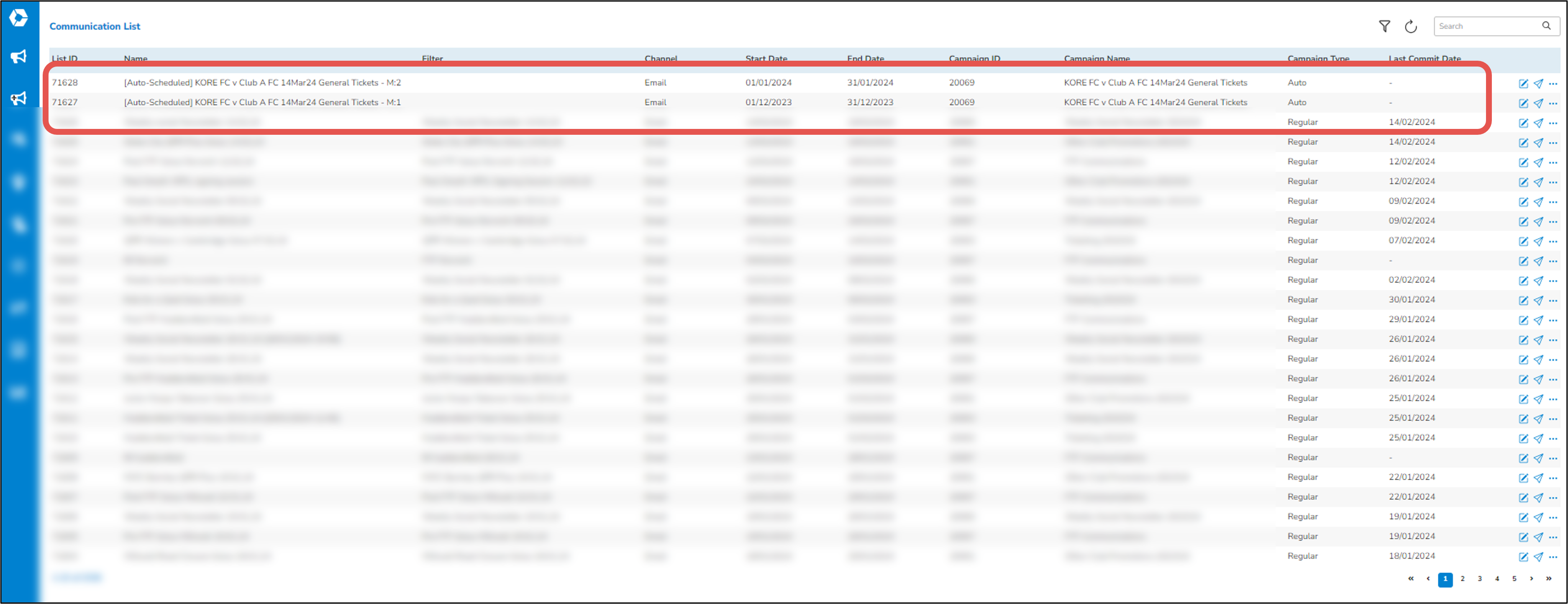This screenshot has width=1568, height=604.
Task: Go to page 3
Action: coord(1480,579)
